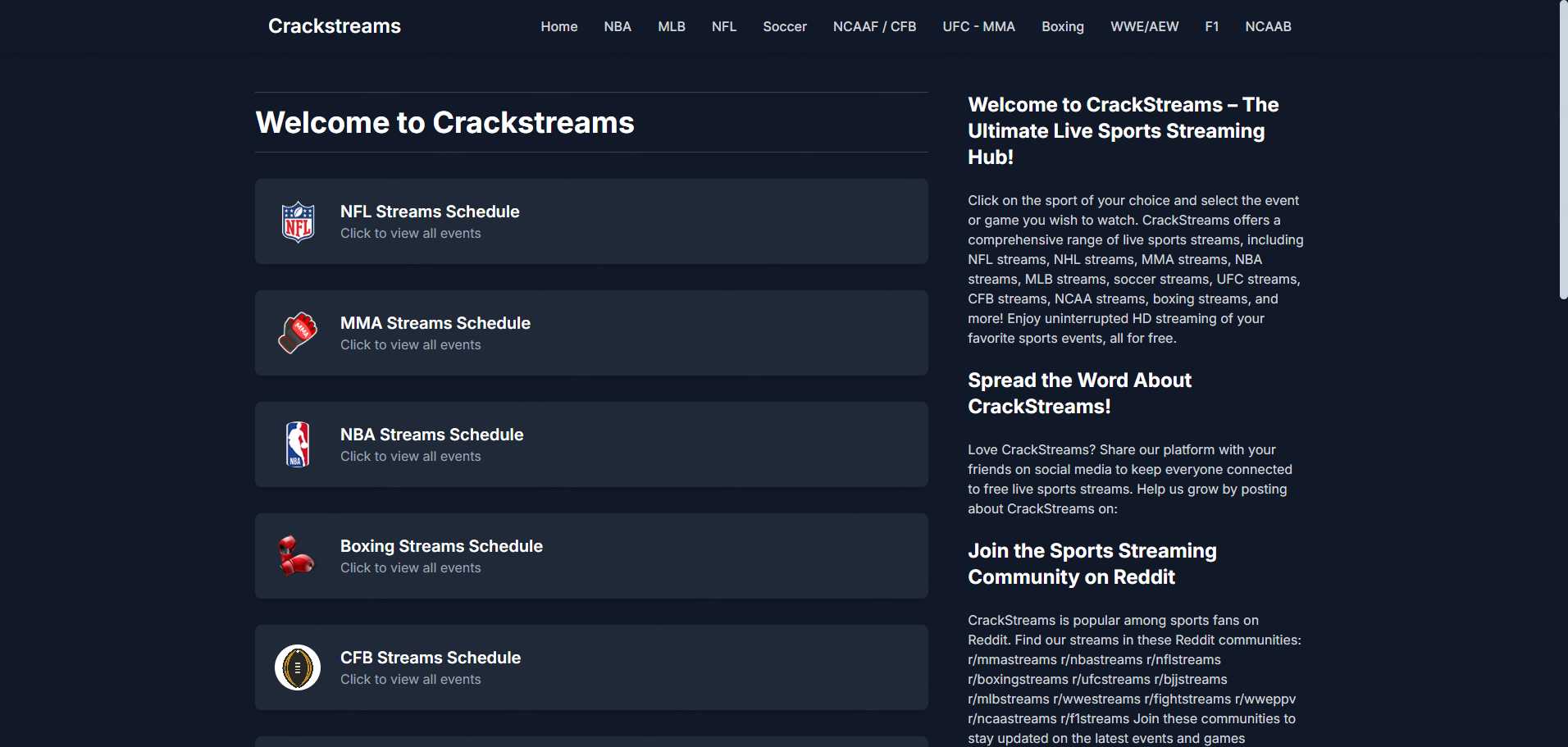Click the vertical page scrollbar thumb
This screenshot has height=747, width=1568.
[x=1563, y=148]
